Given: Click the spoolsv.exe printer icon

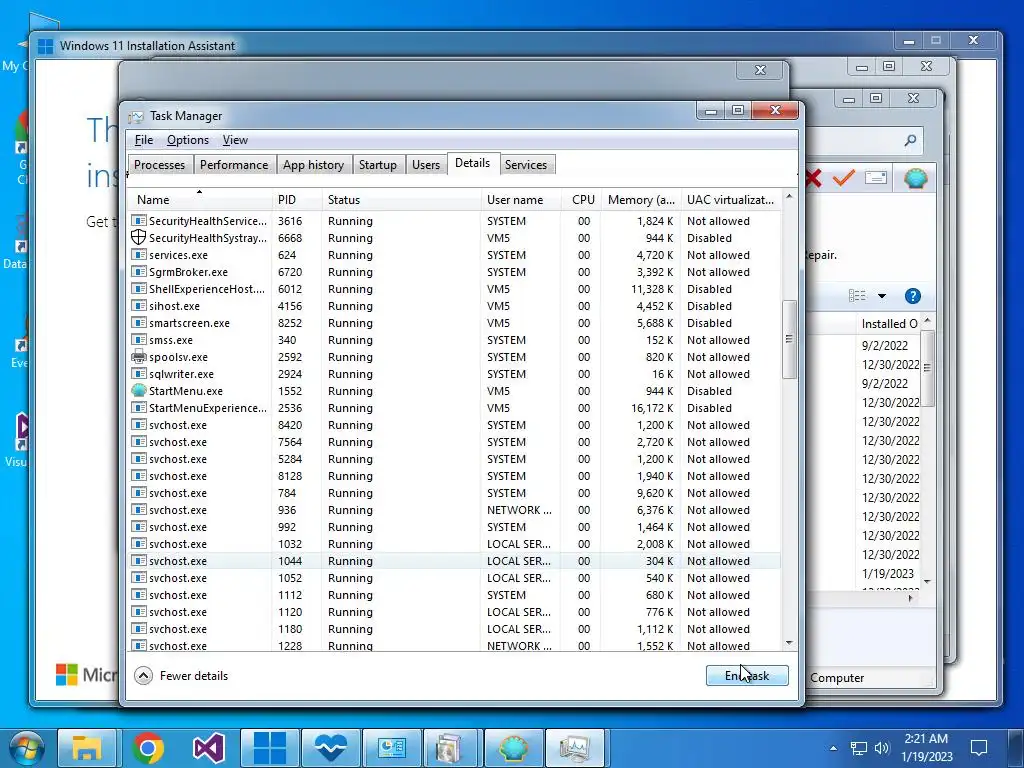Looking at the screenshot, I should coord(138,357).
